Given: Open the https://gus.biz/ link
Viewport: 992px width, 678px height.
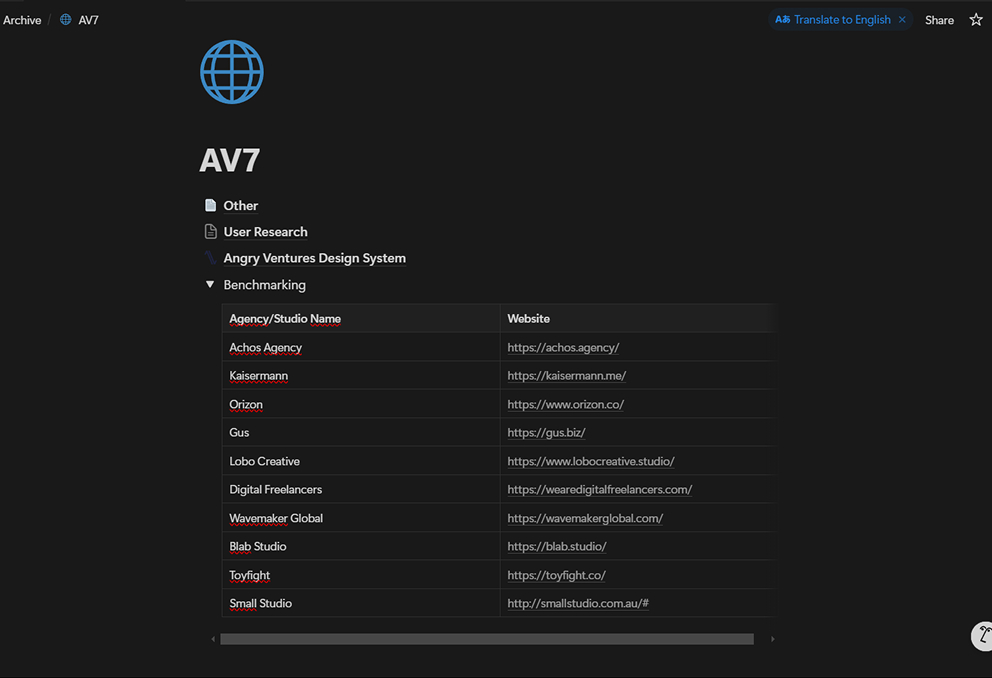Looking at the screenshot, I should (546, 433).
